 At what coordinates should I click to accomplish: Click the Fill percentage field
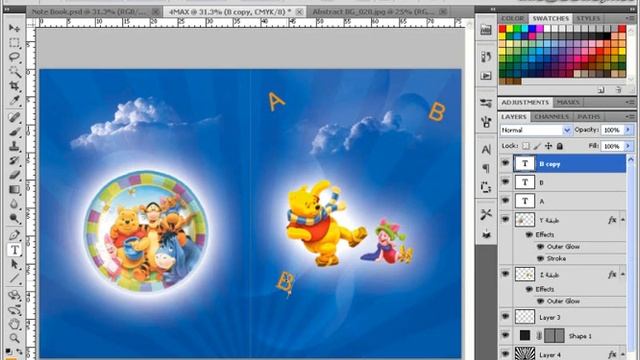click(x=611, y=146)
